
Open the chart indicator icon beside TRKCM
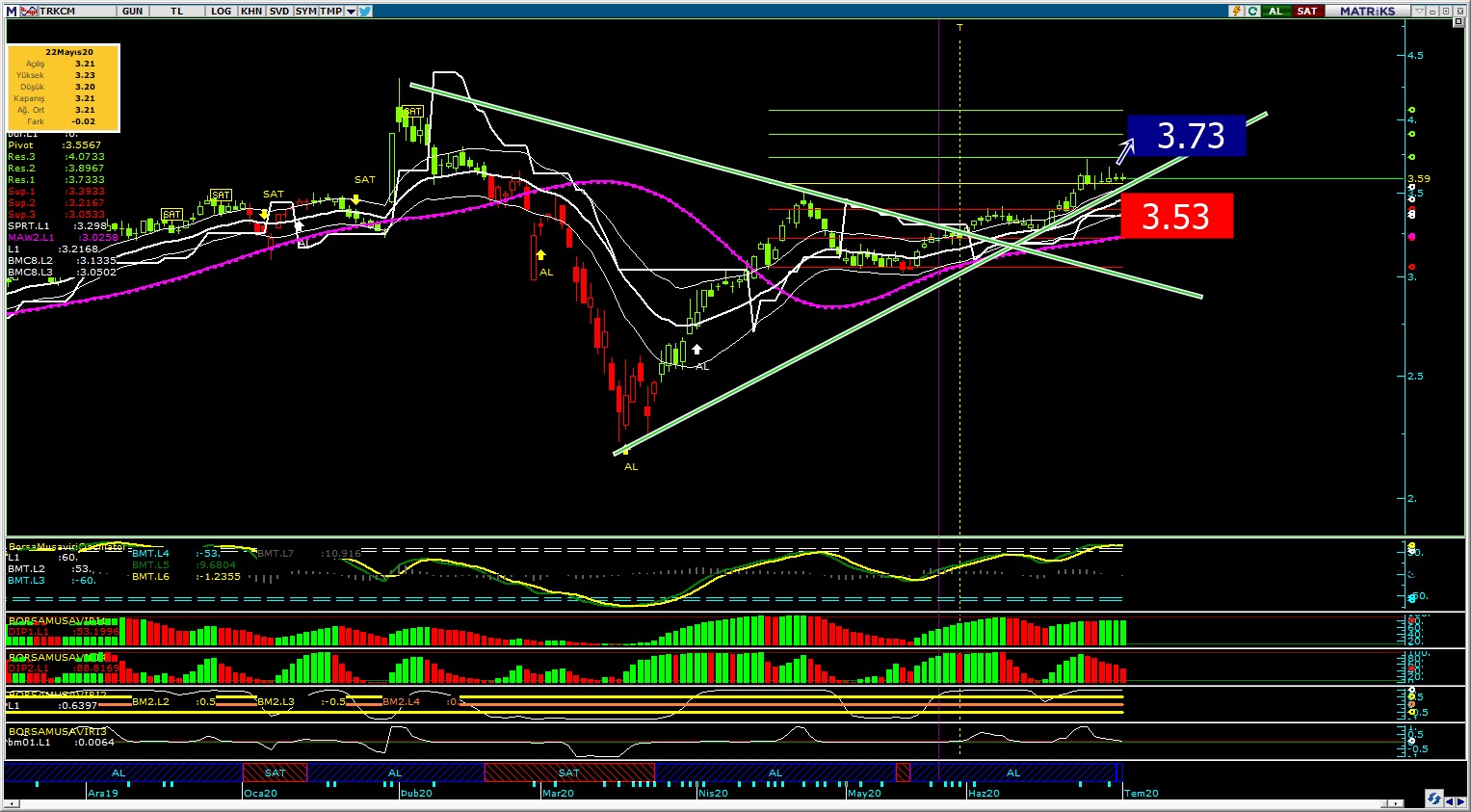click(29, 12)
